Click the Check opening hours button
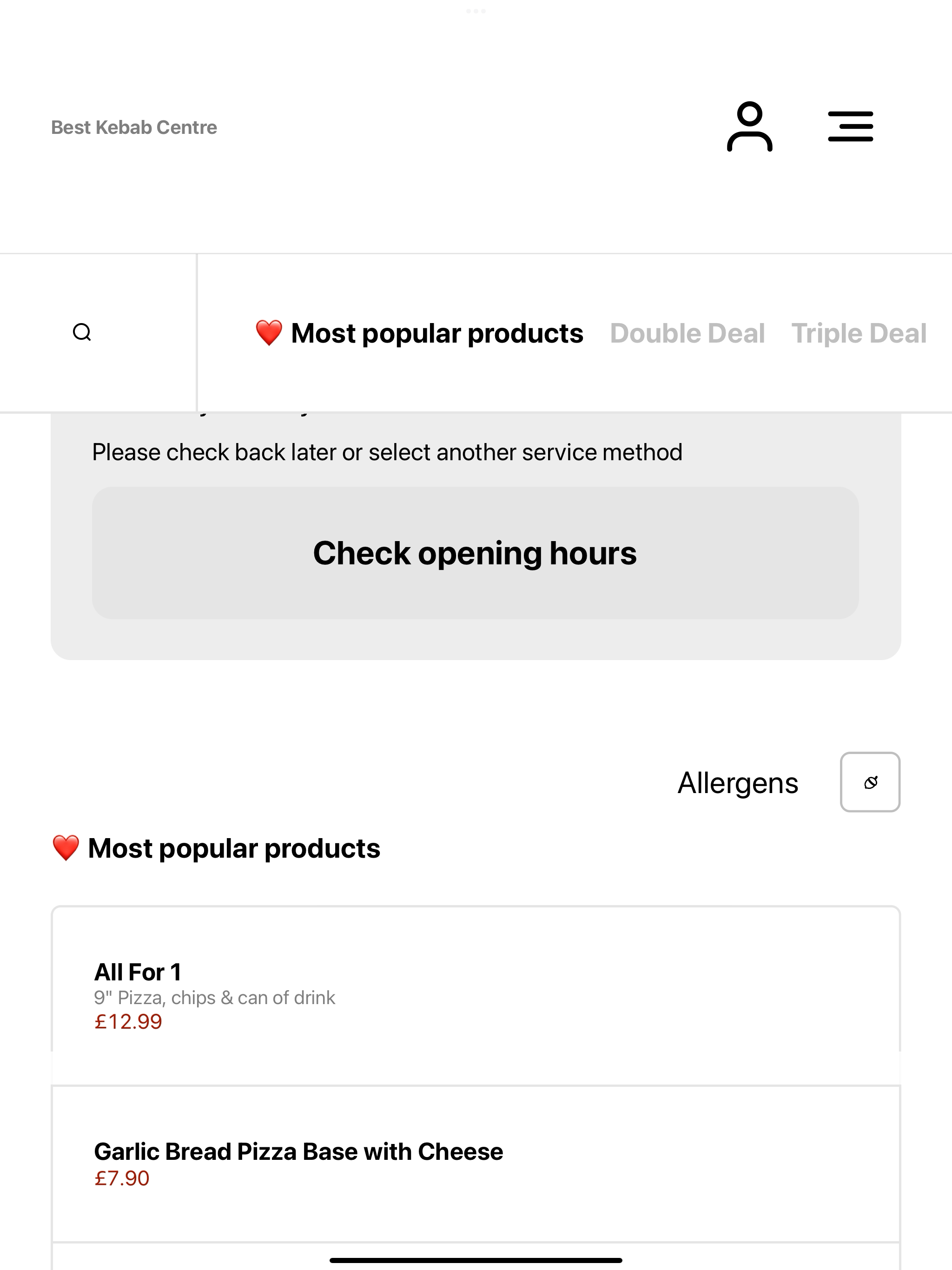The image size is (952, 1270). [x=476, y=553]
